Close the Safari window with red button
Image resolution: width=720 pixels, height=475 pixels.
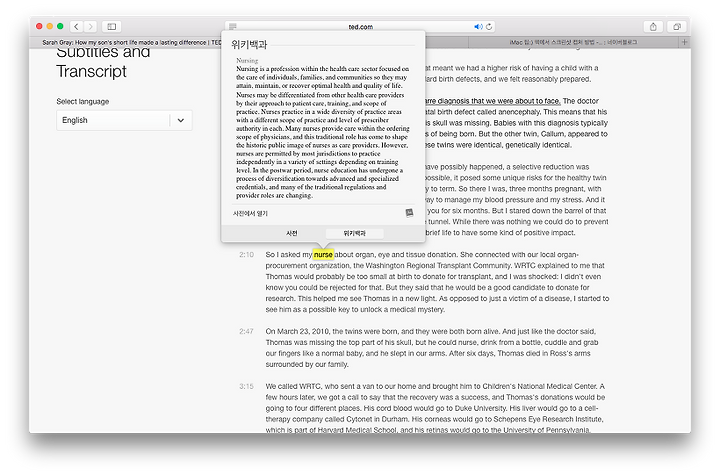(x=39, y=27)
